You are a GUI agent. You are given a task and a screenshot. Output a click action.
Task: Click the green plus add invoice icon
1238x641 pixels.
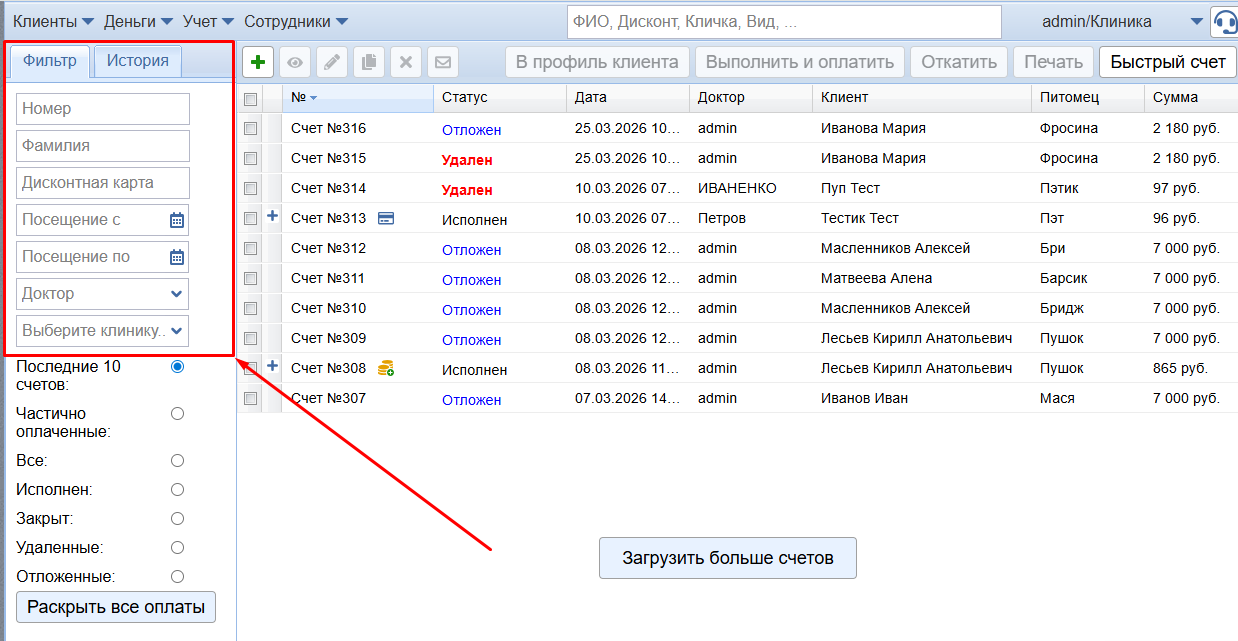[258, 62]
